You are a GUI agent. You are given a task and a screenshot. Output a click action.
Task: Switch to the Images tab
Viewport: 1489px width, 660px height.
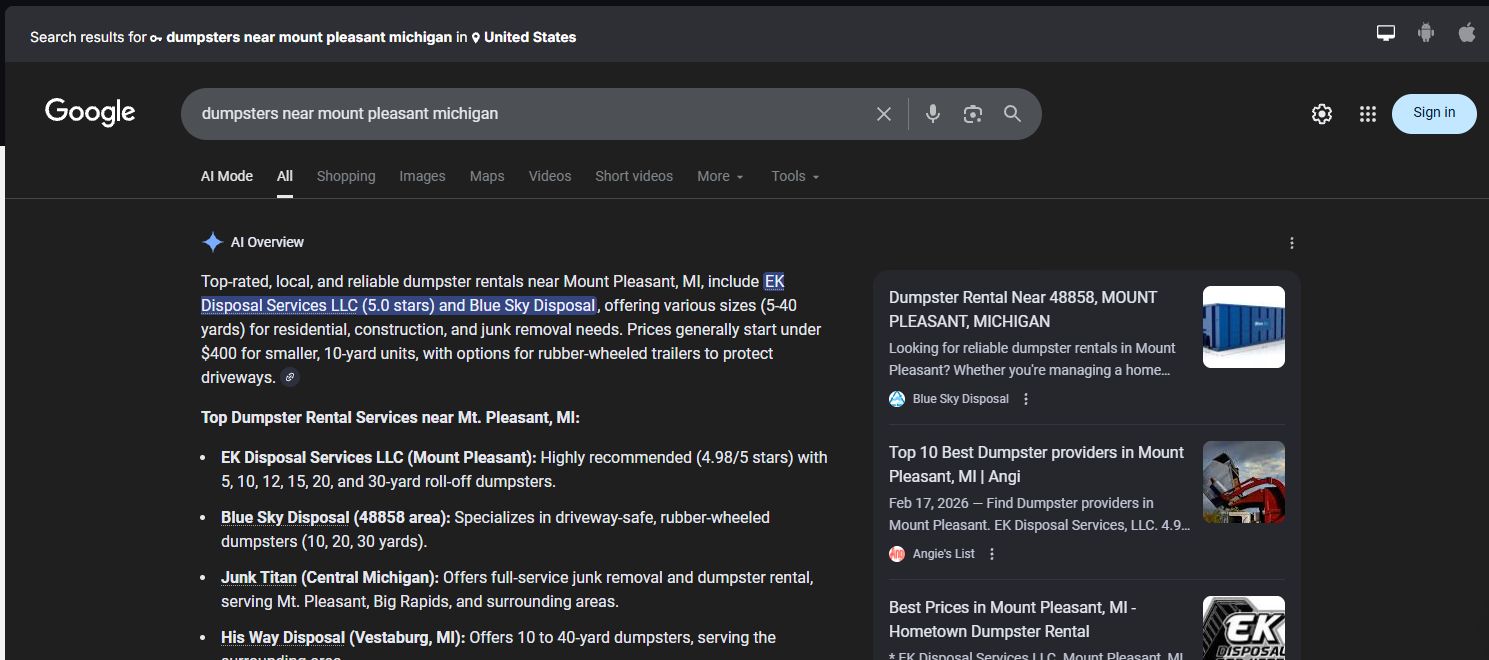[422, 176]
